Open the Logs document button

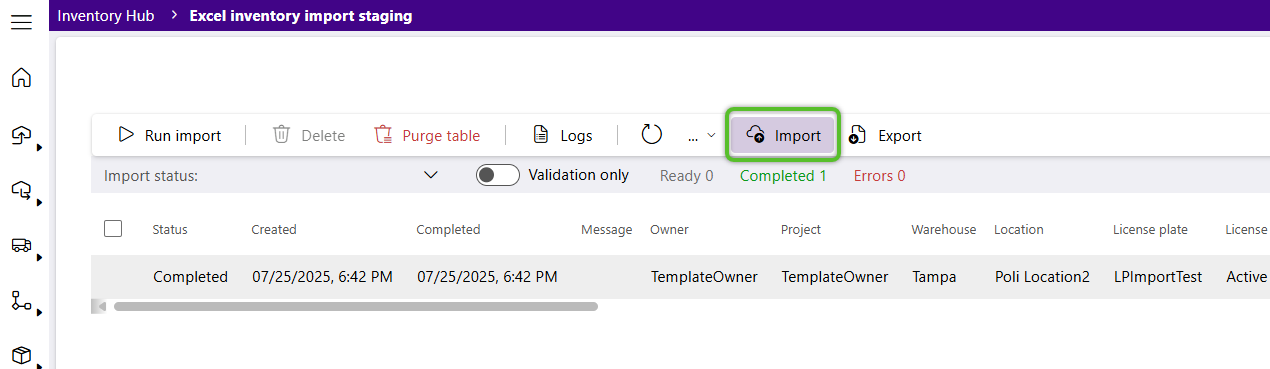562,135
